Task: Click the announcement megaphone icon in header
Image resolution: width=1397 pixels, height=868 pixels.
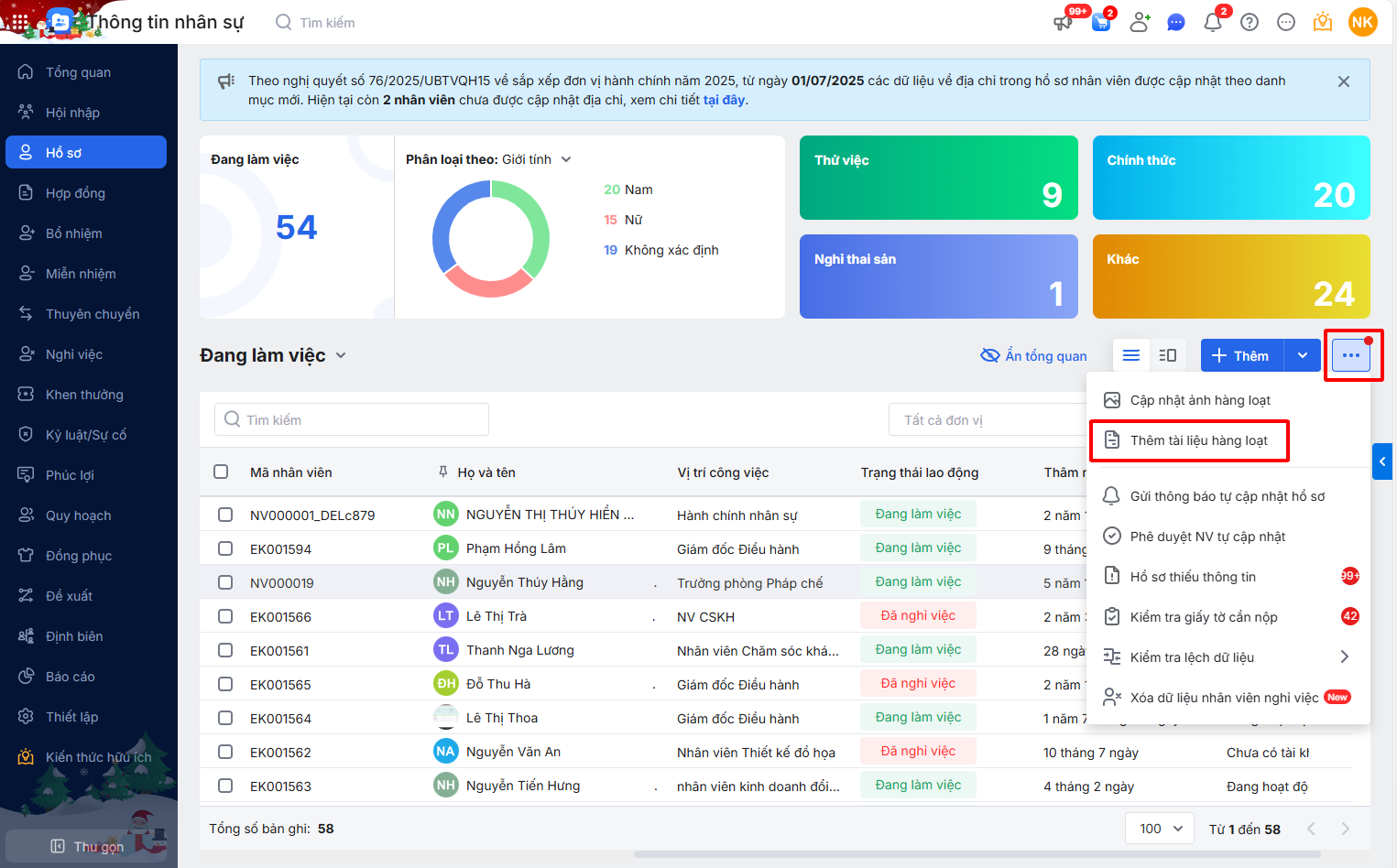Action: tap(1063, 22)
